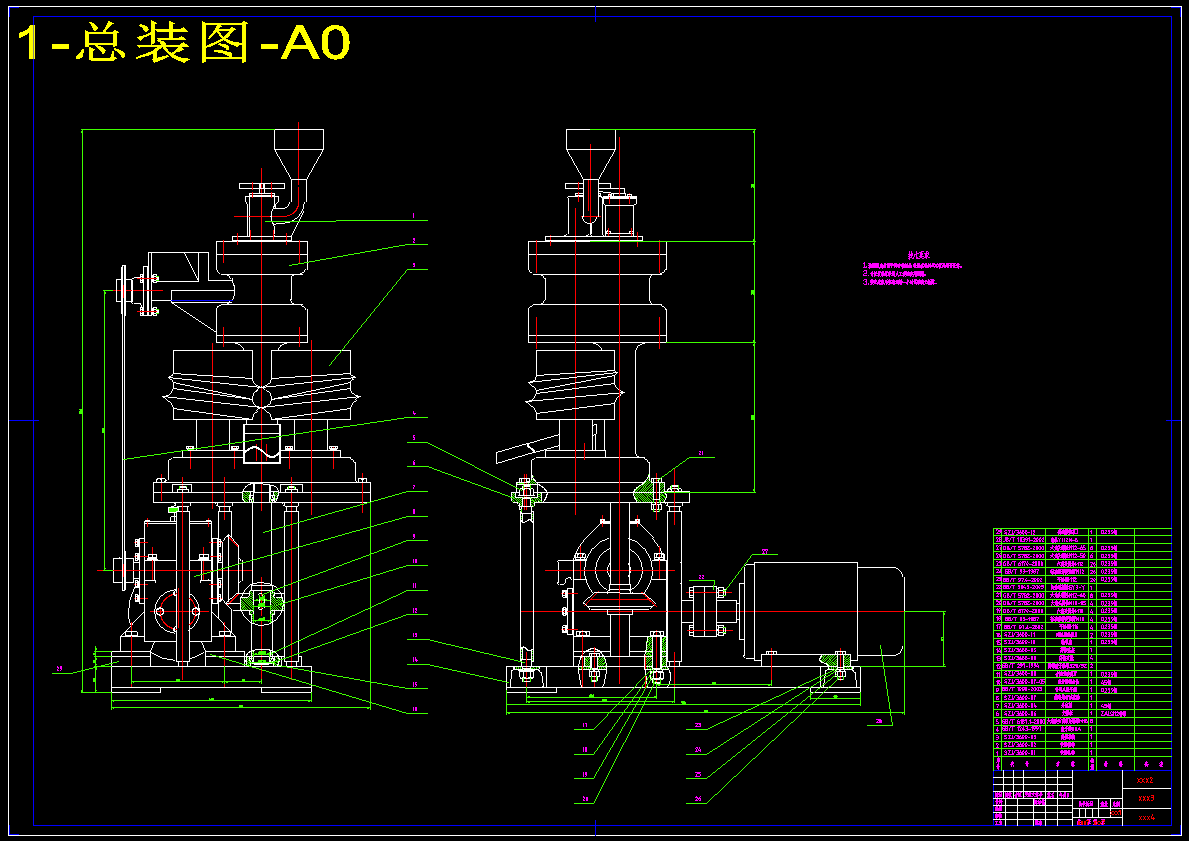Pick part balloon number 17 label
The image size is (1189, 841).
pyautogui.click(x=585, y=725)
